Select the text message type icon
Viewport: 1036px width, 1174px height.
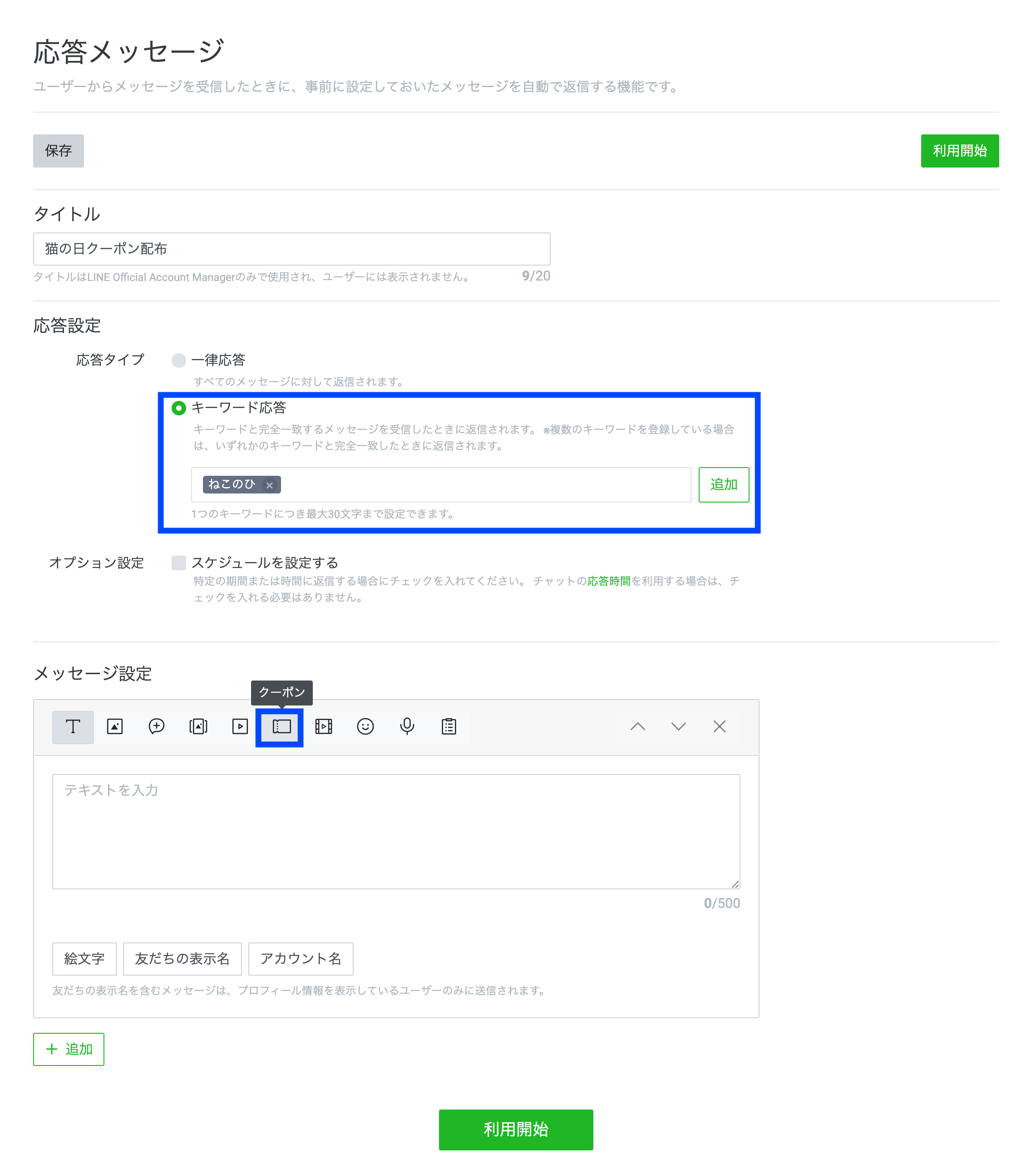[73, 726]
